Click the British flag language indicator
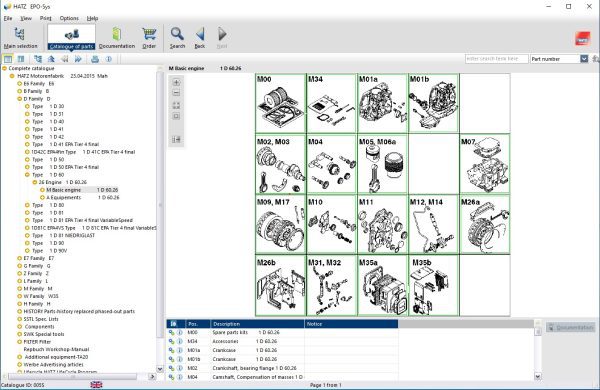 (96, 385)
